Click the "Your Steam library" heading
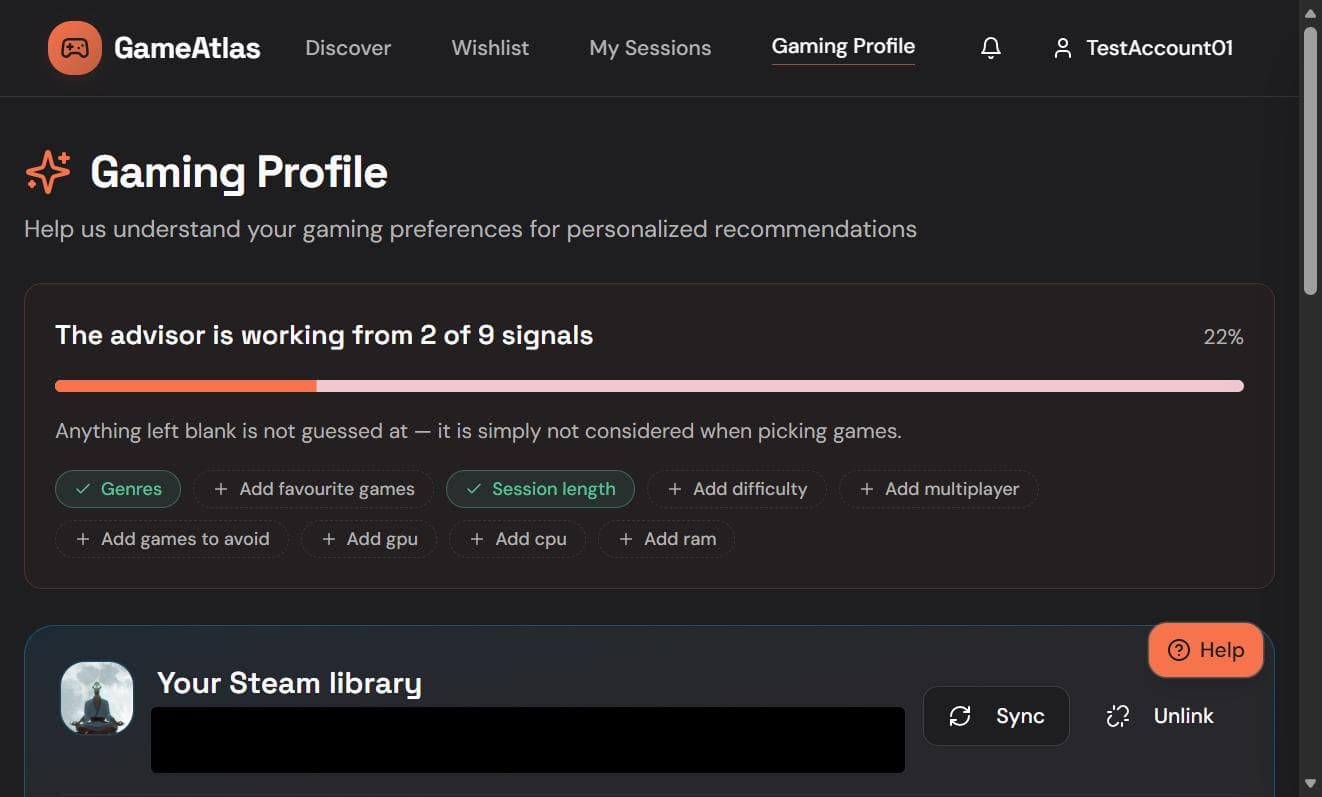The image size is (1322, 797). tap(289, 683)
